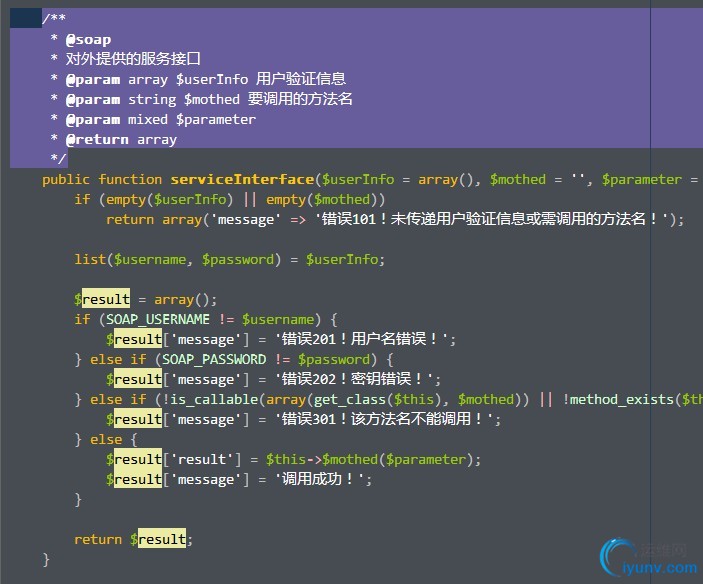Click '$result' in the final return statement
Image resolution: width=703 pixels, height=584 pixels.
(x=158, y=539)
